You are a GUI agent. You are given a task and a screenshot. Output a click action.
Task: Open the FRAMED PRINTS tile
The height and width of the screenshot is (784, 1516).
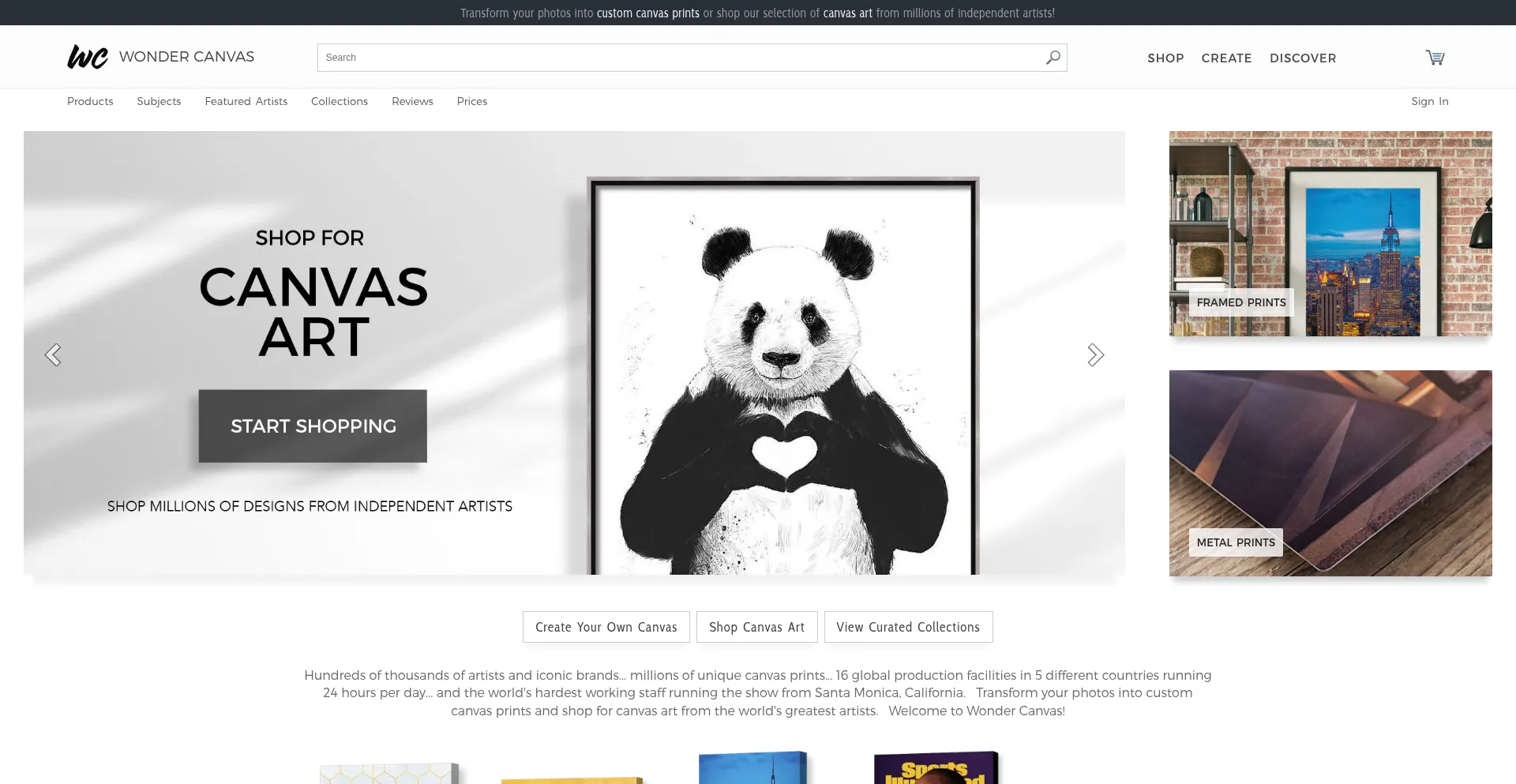(x=1330, y=234)
